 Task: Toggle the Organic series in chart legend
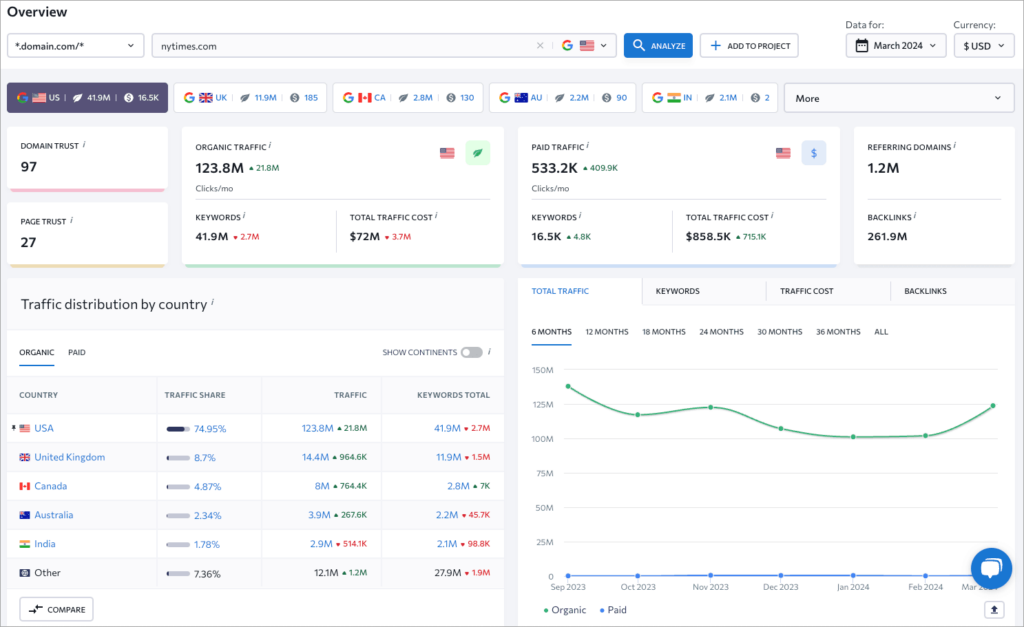tap(564, 610)
